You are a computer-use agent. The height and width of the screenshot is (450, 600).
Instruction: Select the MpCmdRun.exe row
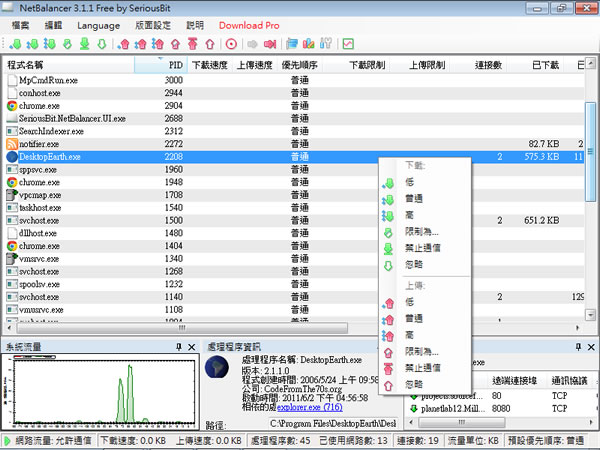(294, 80)
